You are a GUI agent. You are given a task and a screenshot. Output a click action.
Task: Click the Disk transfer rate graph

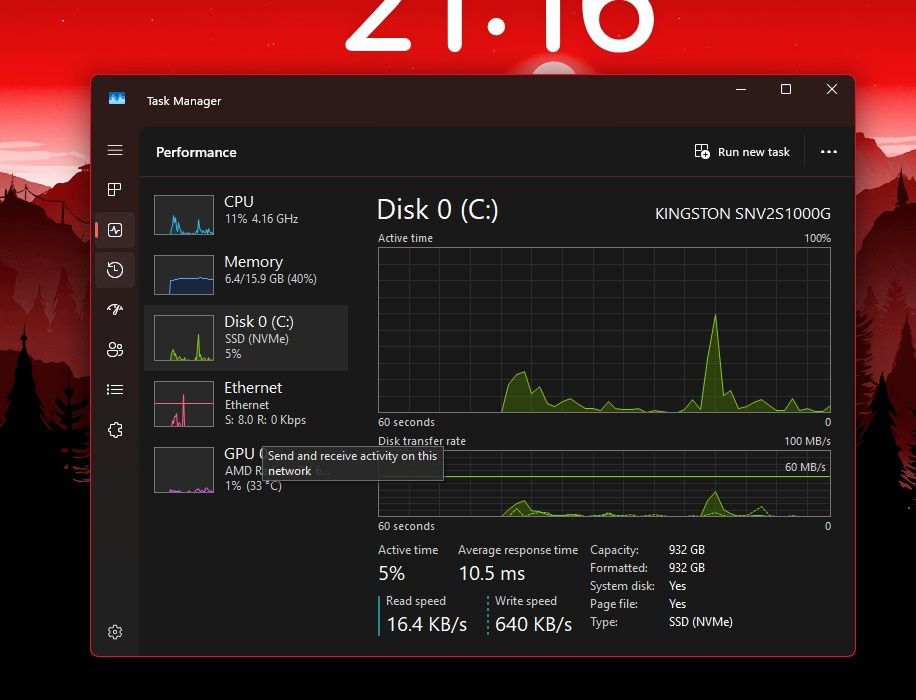(604, 483)
